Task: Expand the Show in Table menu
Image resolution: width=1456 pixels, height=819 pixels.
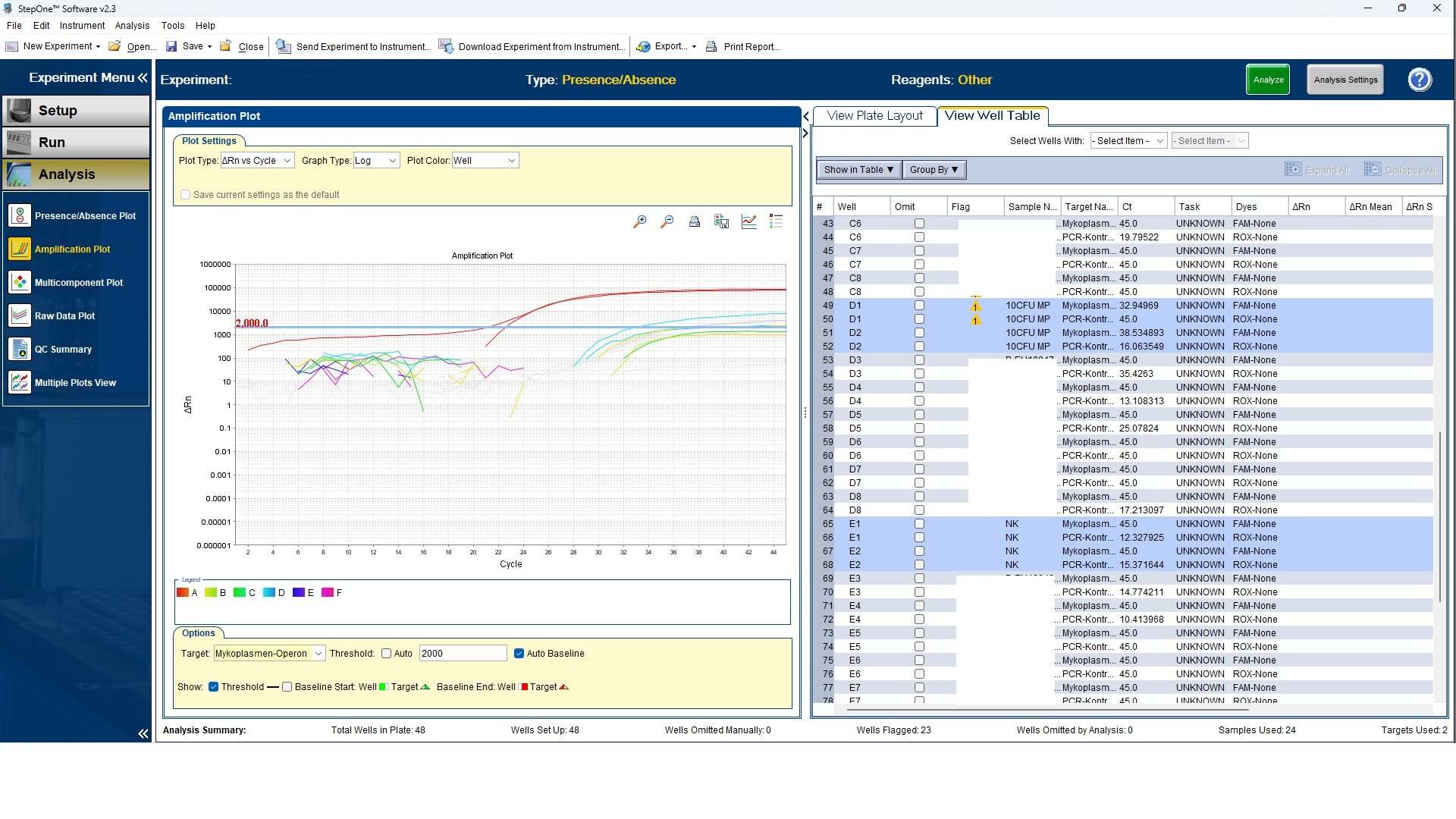Action: 858,170
